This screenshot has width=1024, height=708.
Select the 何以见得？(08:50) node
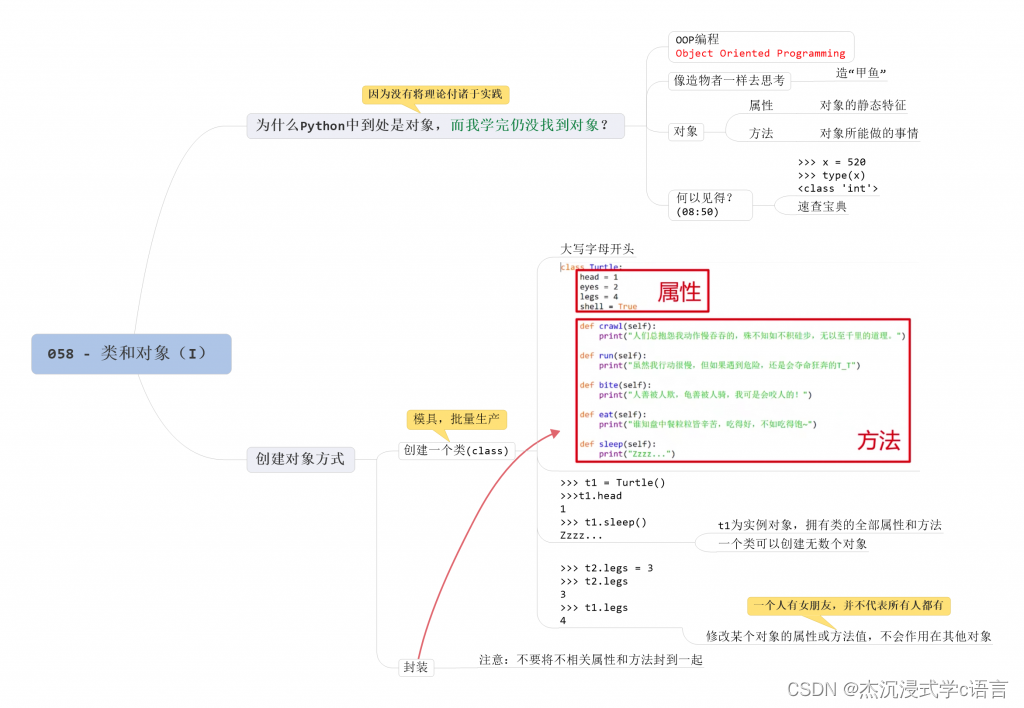pos(710,203)
